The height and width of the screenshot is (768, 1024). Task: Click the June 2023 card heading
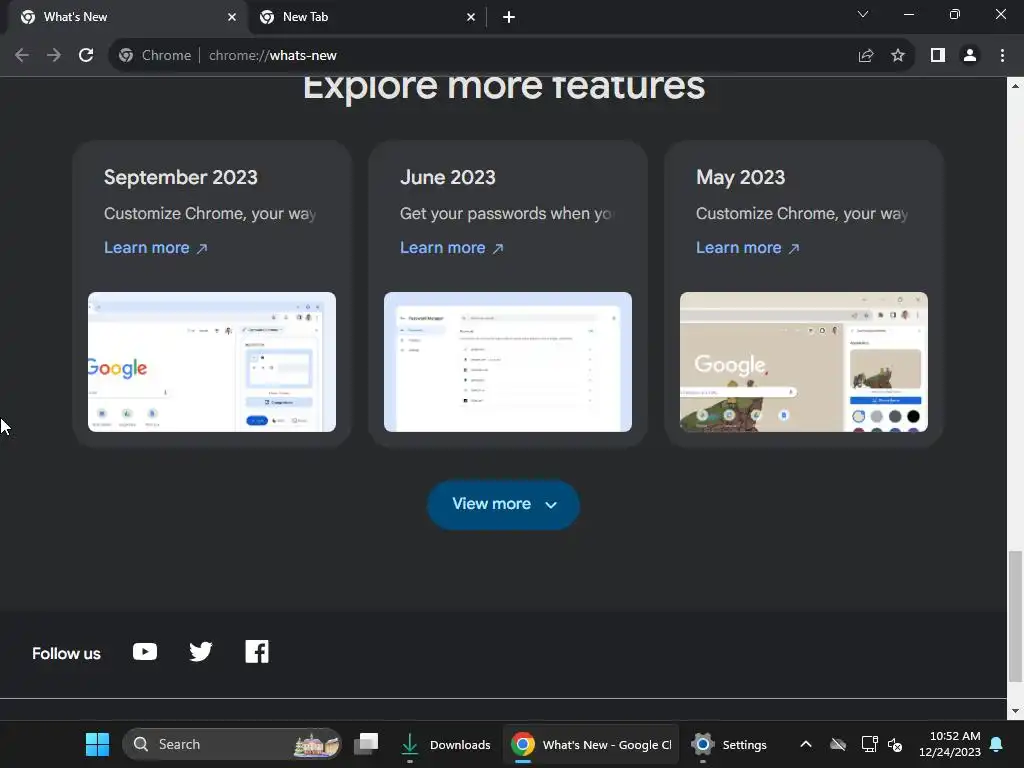(447, 177)
